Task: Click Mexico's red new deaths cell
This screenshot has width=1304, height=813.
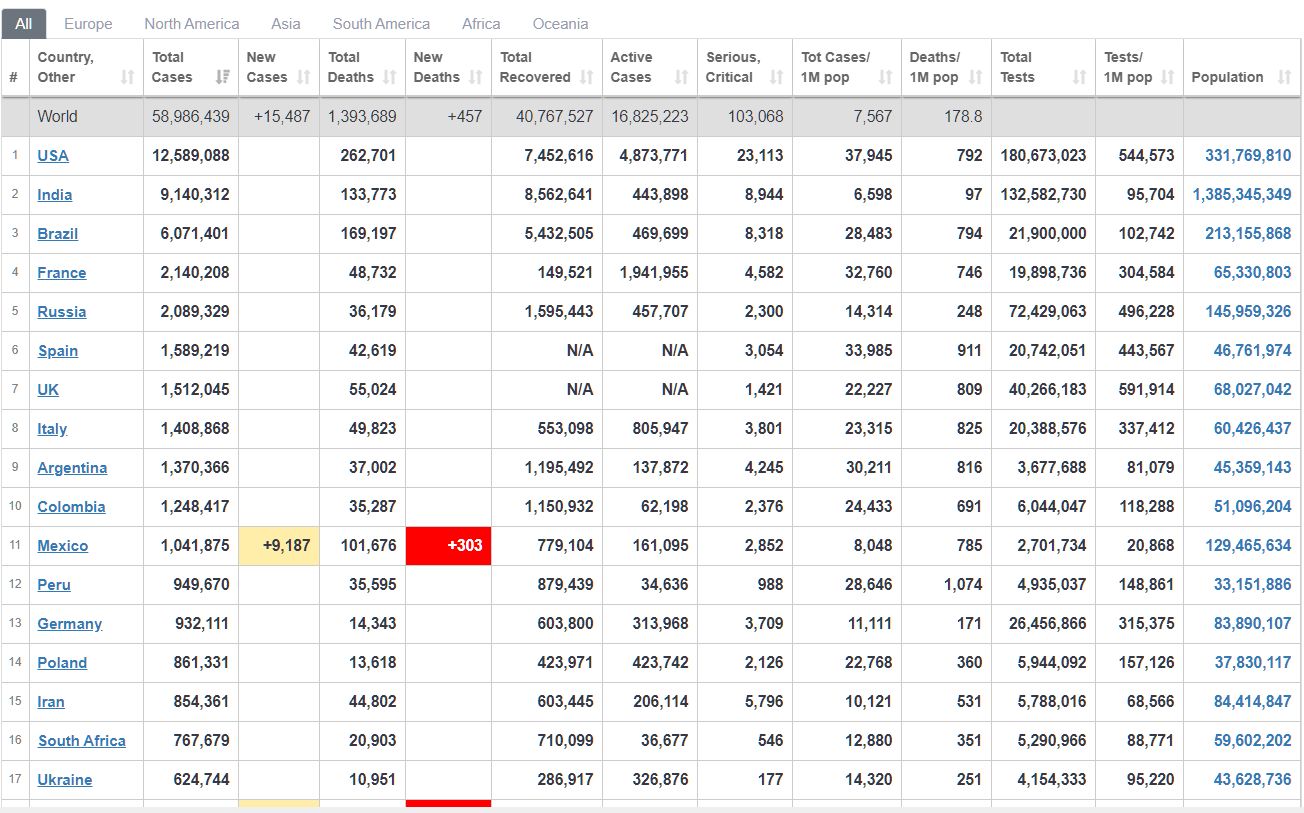Action: 448,545
